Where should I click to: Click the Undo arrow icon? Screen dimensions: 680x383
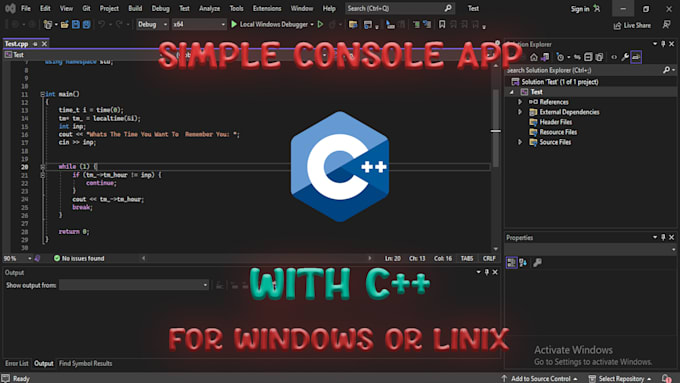pos(101,25)
